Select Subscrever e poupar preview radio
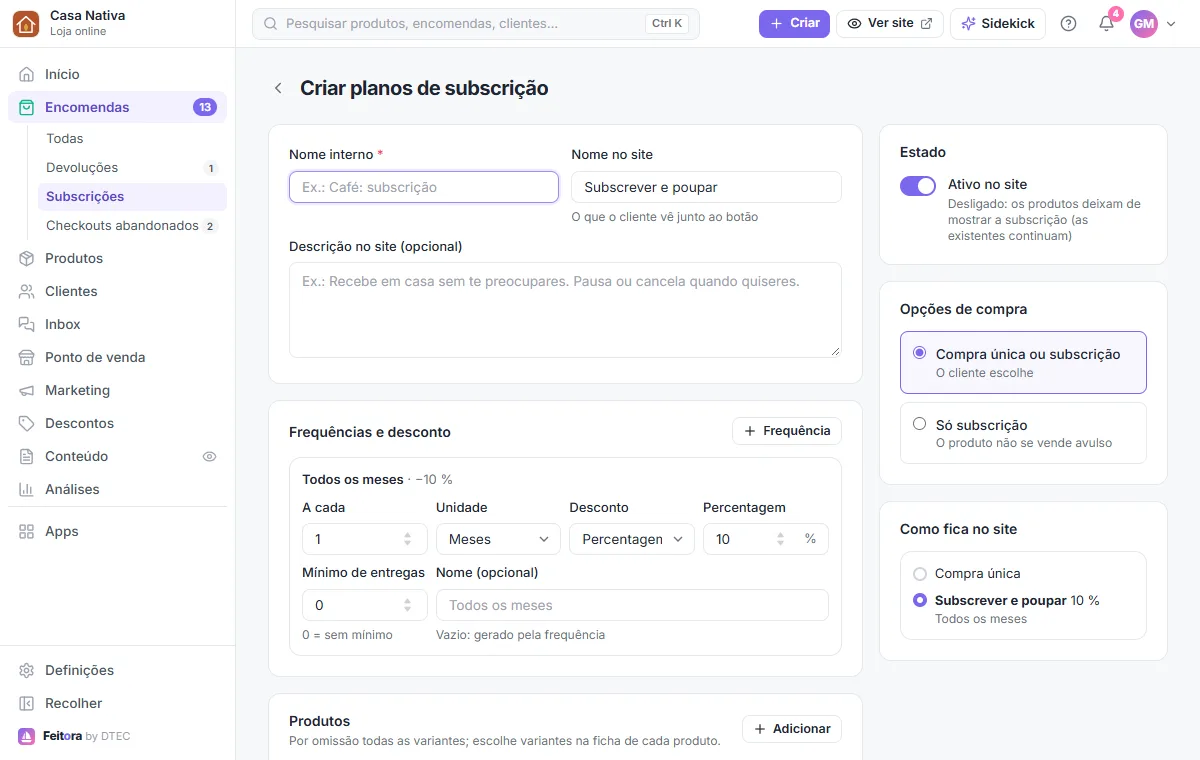Screen dimensions: 1200x760 [920, 601]
